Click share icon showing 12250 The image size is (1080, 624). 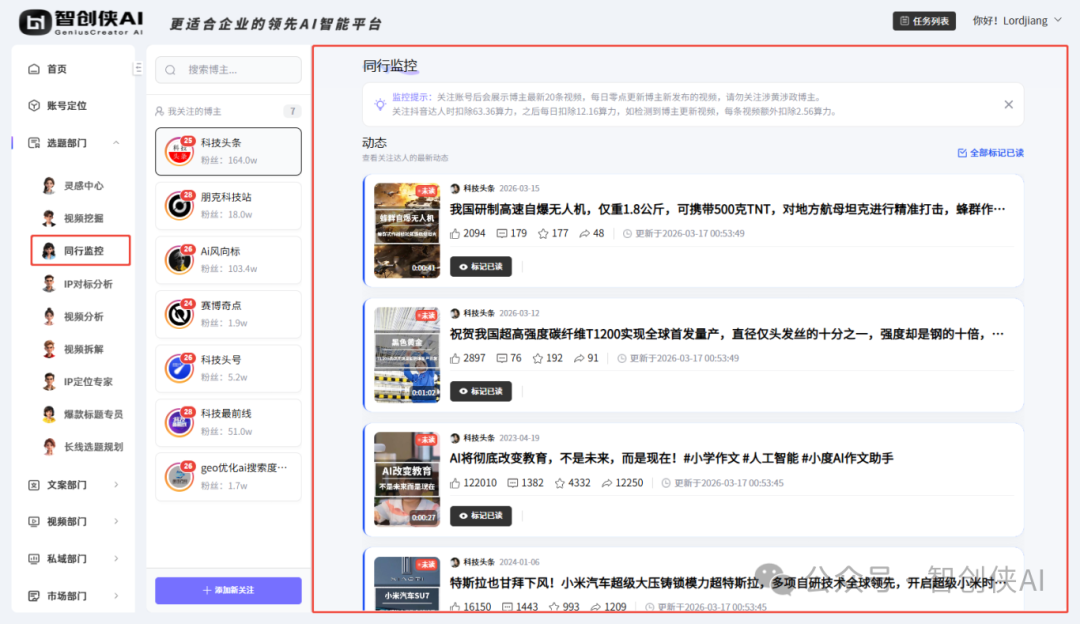(x=607, y=483)
